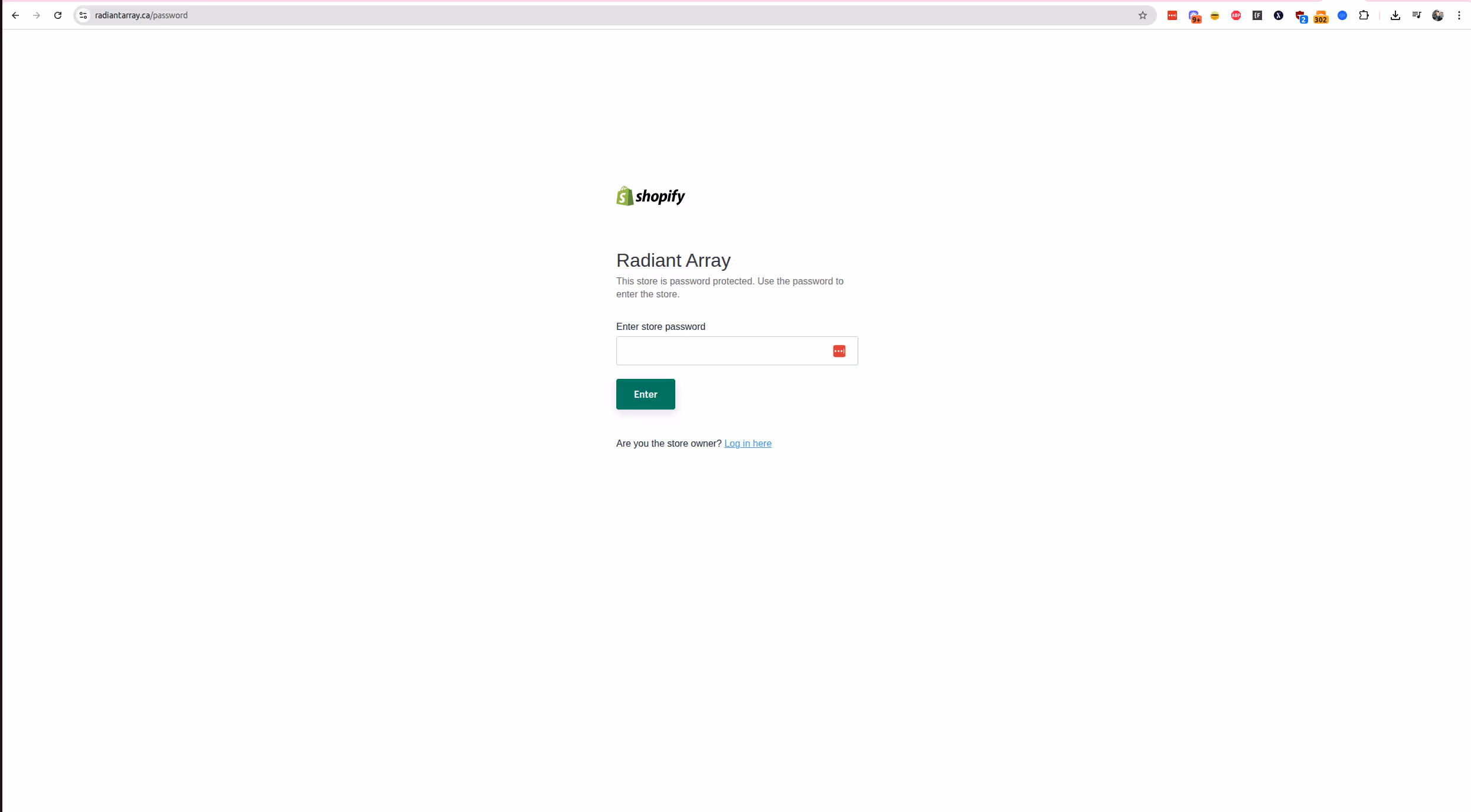Click the red shield extension with badge 2
This screenshot has height=812, width=1471.
1300,15
